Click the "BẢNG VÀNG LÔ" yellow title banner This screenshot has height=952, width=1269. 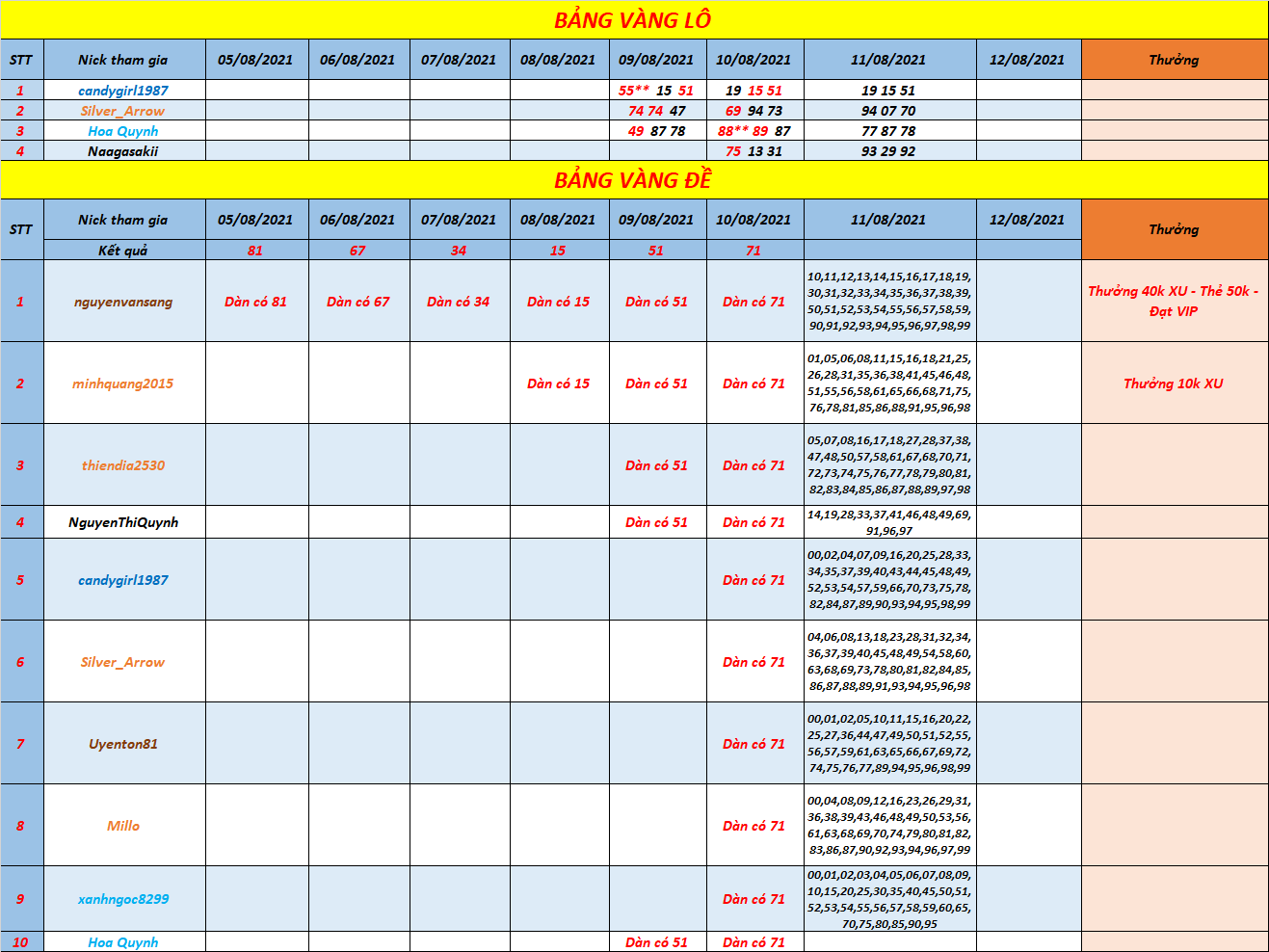coord(633,20)
